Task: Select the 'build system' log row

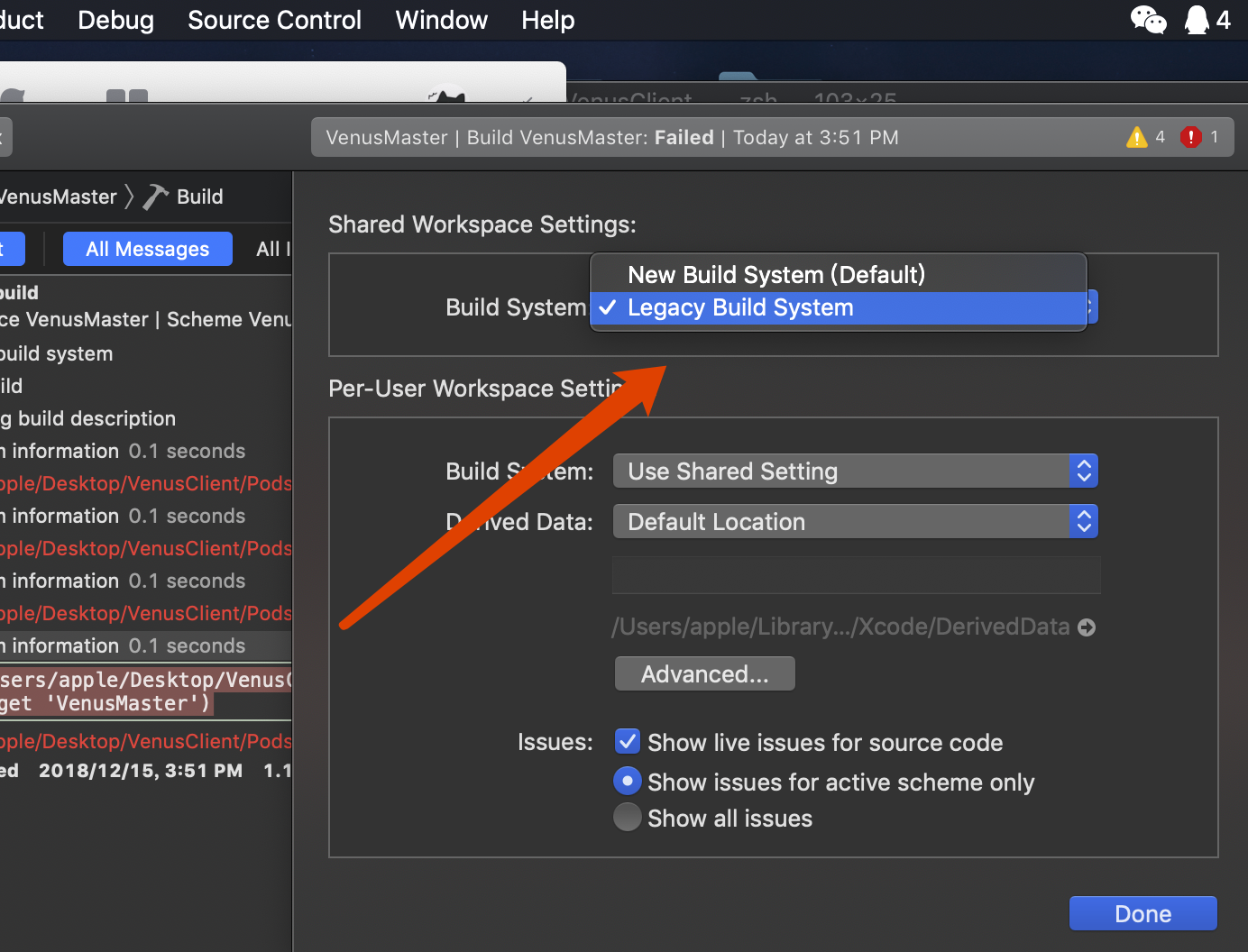Action: pos(145,353)
